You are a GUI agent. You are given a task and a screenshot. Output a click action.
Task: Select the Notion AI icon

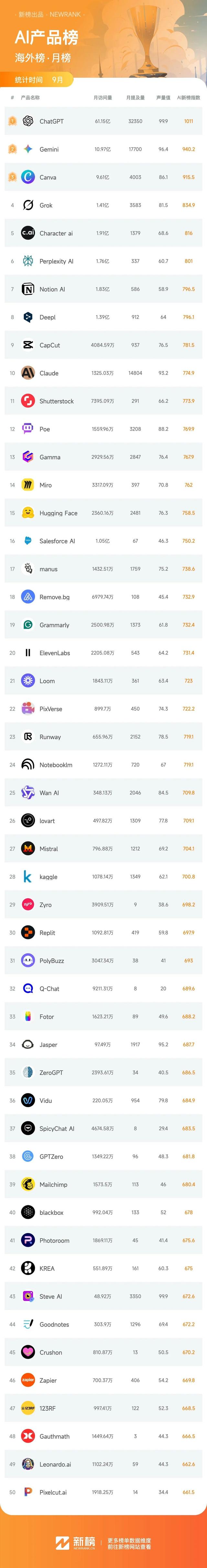pos(28,289)
